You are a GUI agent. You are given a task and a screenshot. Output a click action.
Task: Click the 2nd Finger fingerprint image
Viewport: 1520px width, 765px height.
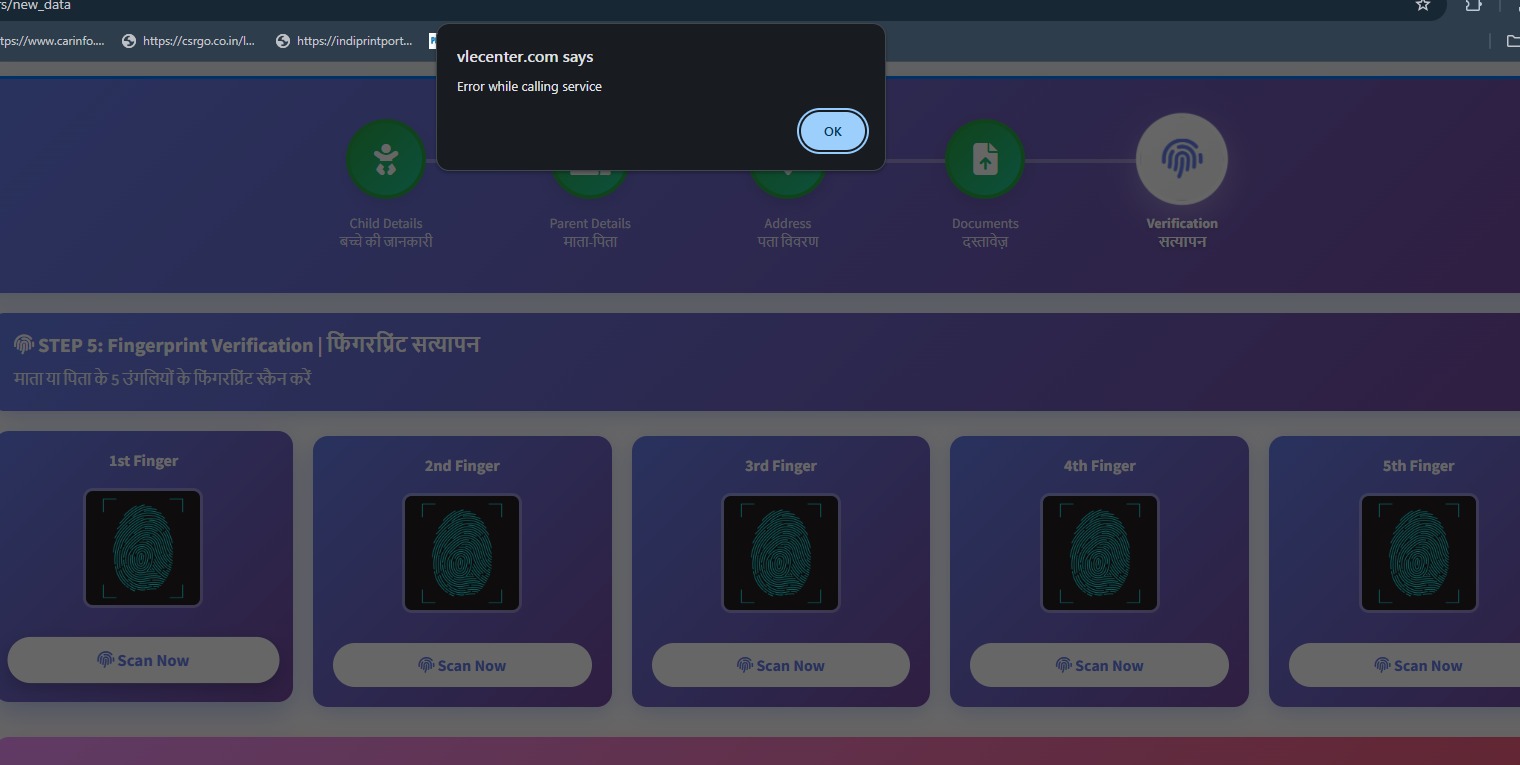462,553
